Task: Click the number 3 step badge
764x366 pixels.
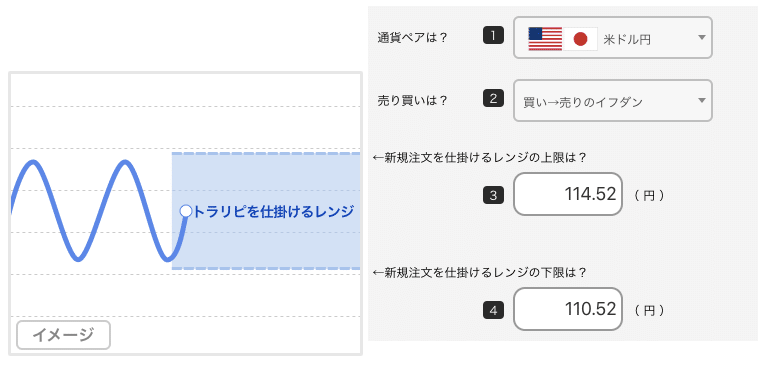Action: coord(493,196)
